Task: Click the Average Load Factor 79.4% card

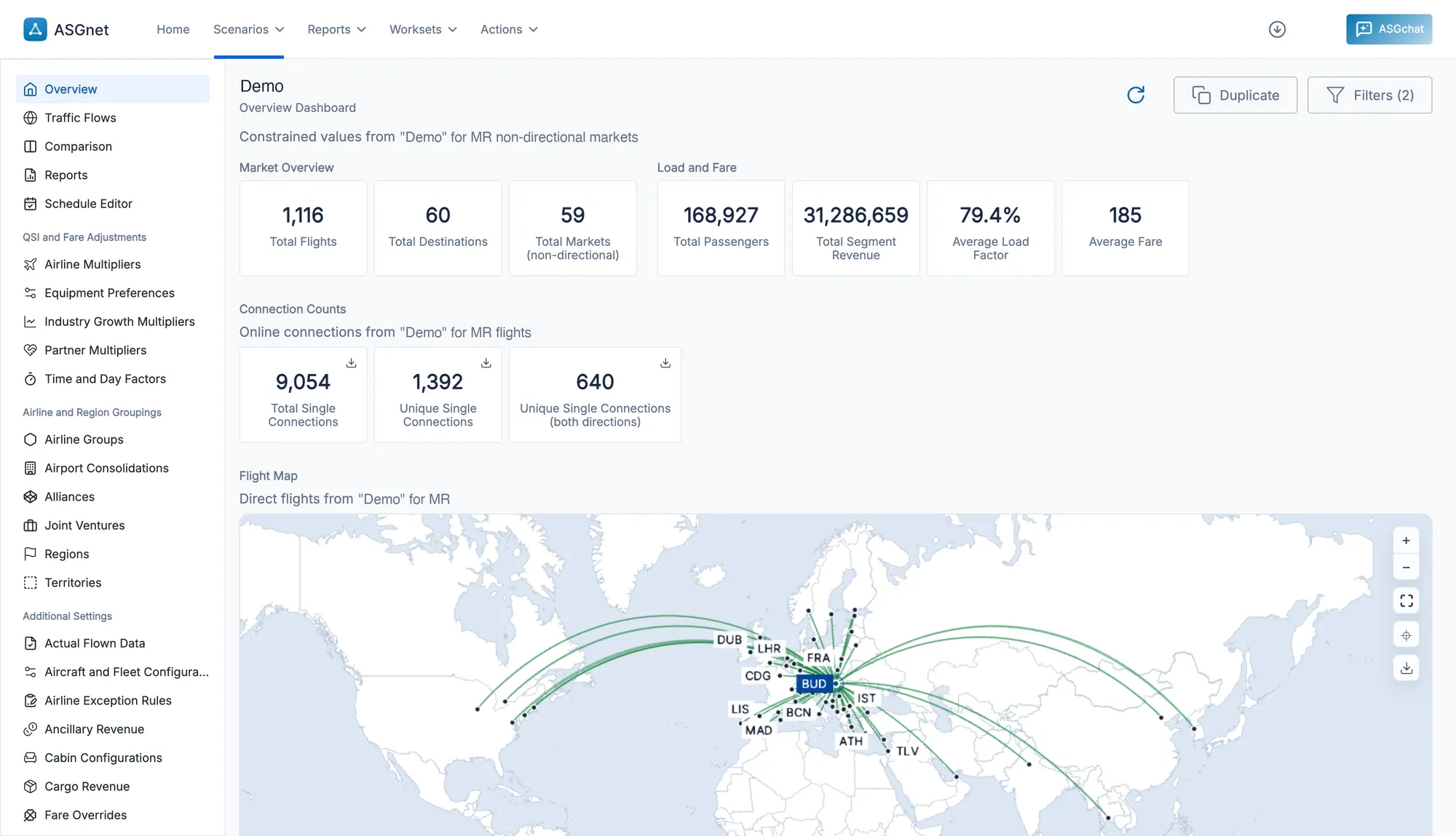Action: (990, 228)
